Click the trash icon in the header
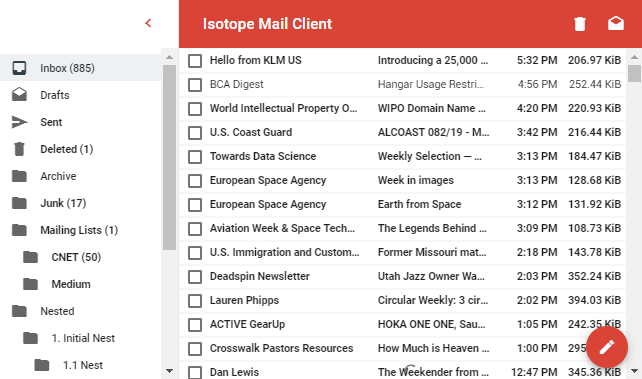Viewport: 642px width, 379px height. (580, 24)
